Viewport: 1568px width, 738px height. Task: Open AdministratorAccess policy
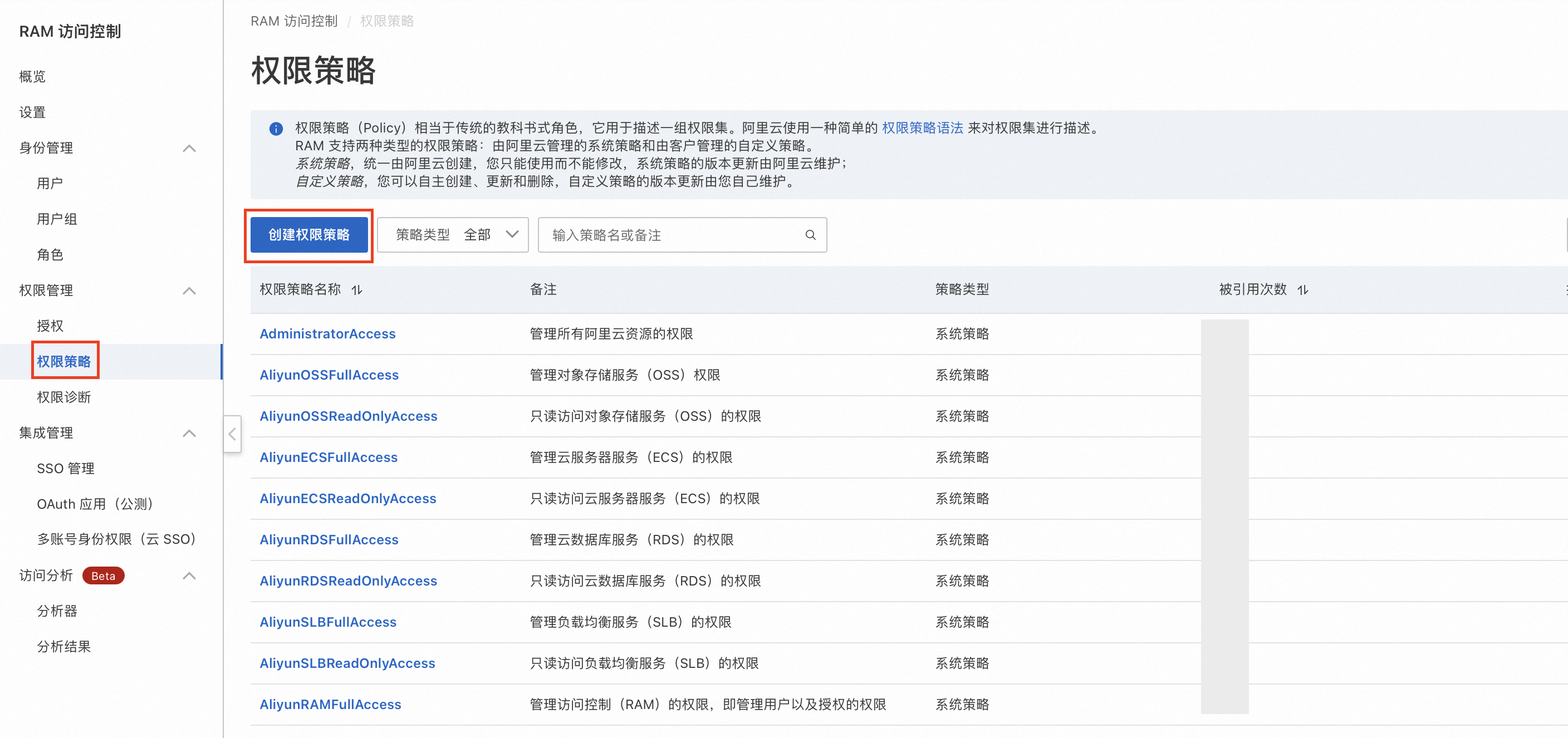point(327,334)
